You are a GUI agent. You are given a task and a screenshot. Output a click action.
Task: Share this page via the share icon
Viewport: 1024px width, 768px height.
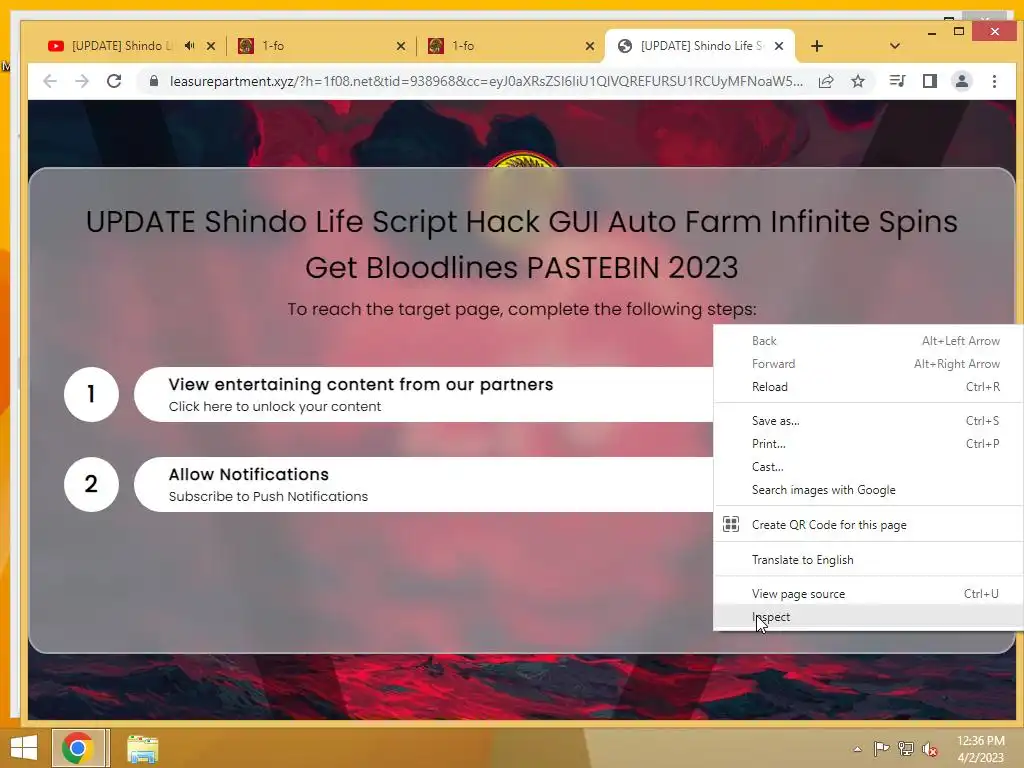(x=826, y=81)
